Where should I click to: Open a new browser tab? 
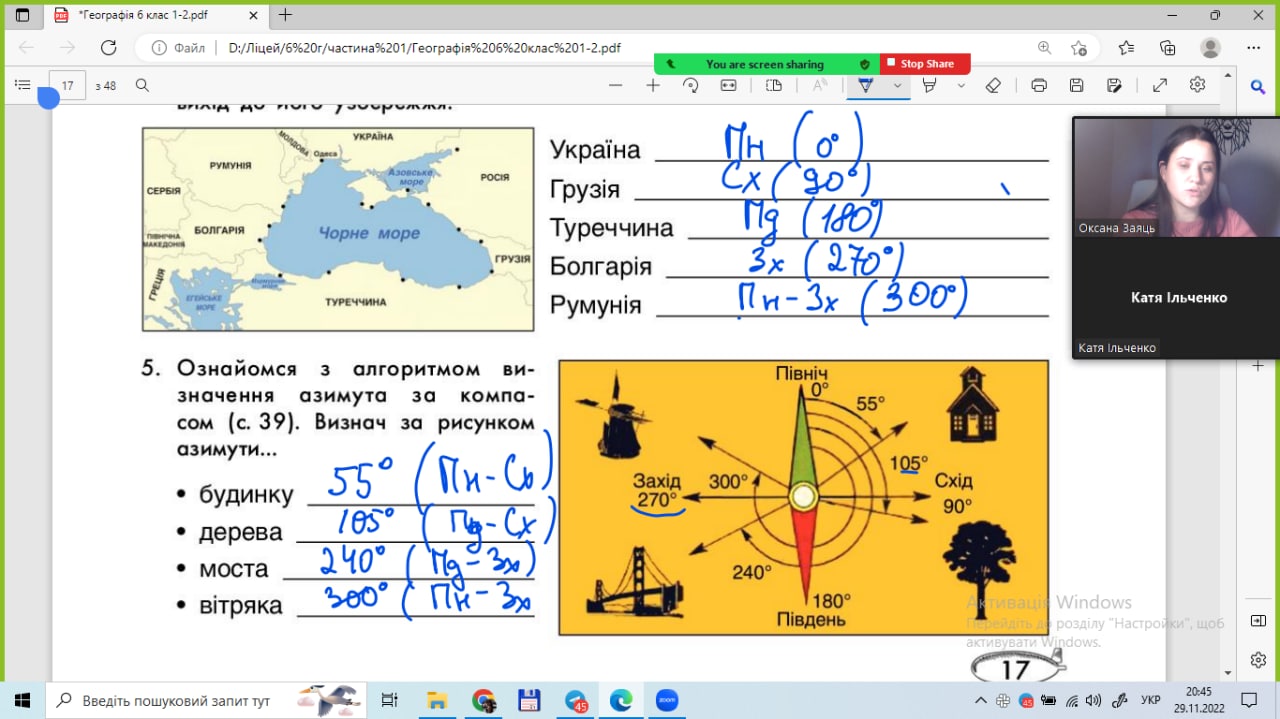coord(286,15)
